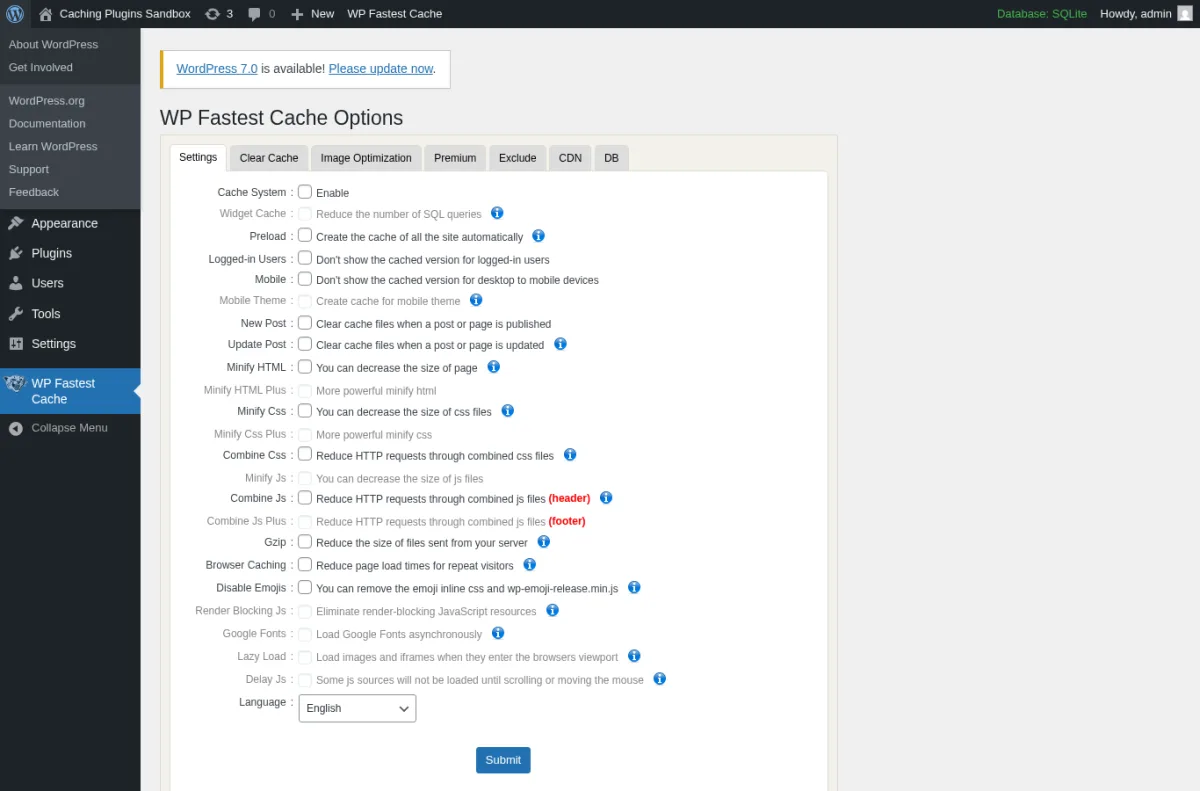Check the Disable Emojis checkbox
The height and width of the screenshot is (791, 1200).
[305, 588]
